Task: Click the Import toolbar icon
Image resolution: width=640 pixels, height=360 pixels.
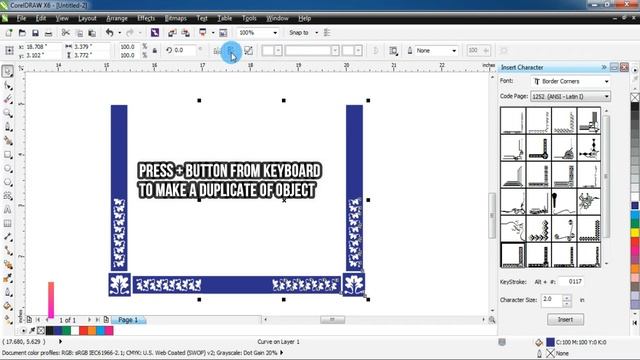Action: tap(172, 33)
